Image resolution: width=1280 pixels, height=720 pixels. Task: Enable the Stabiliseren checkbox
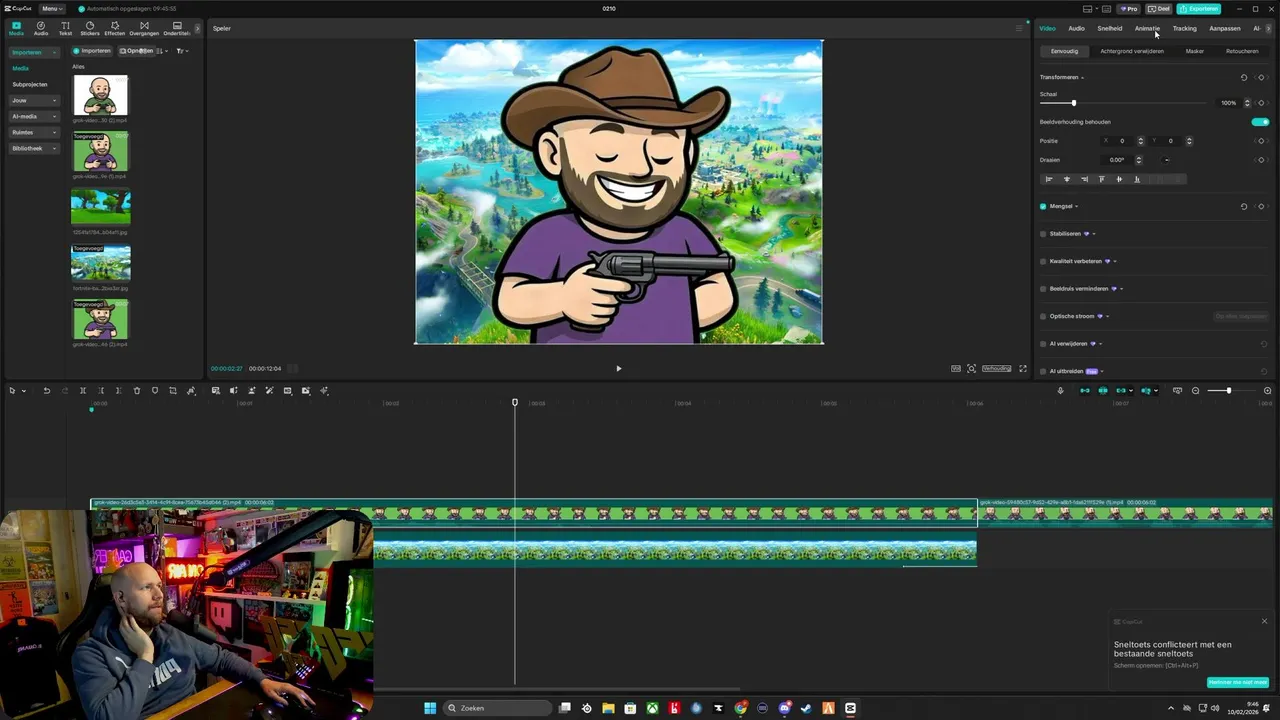(x=1043, y=234)
